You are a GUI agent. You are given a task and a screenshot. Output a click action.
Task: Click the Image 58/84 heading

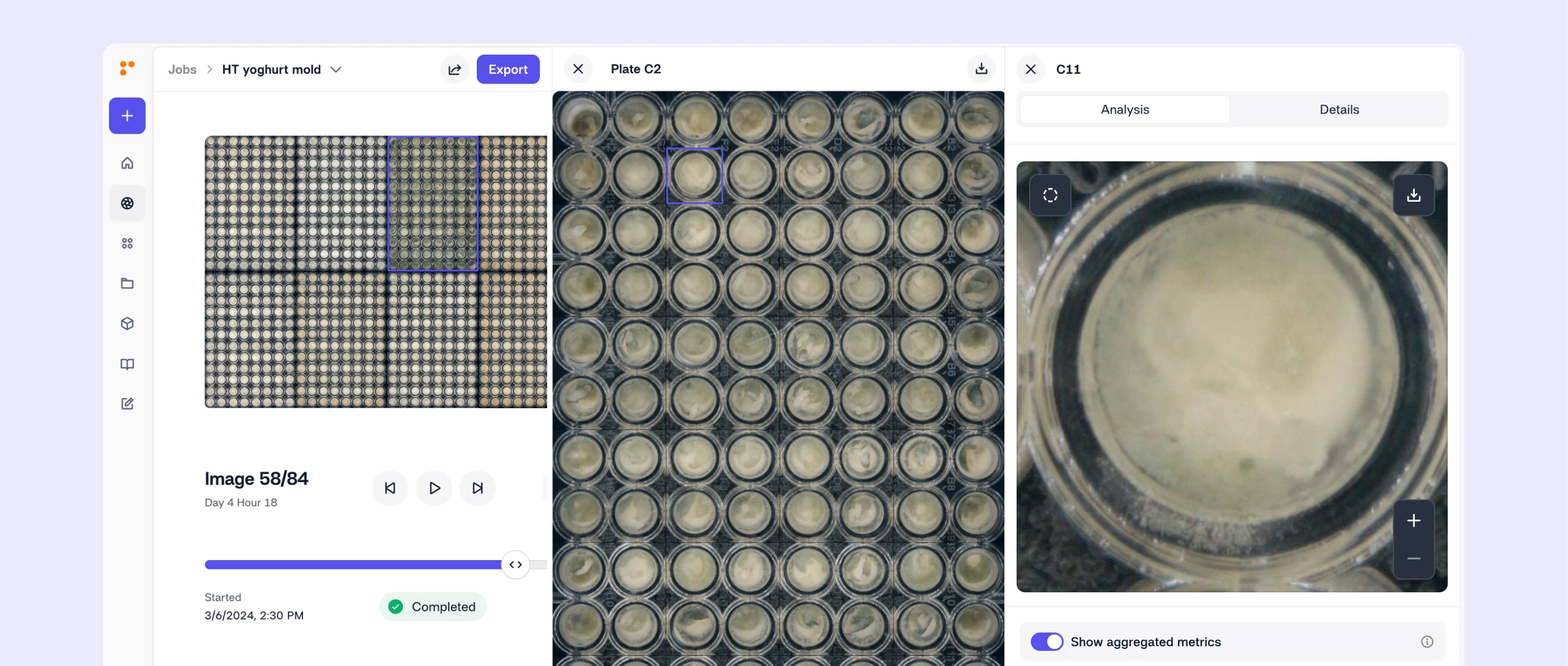pyautogui.click(x=257, y=479)
